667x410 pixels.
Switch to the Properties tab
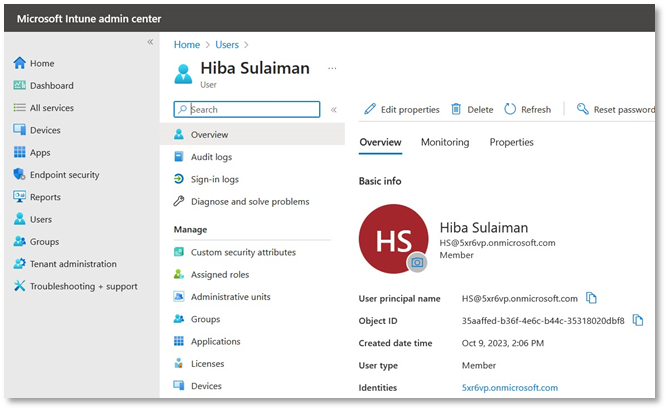pyautogui.click(x=511, y=142)
